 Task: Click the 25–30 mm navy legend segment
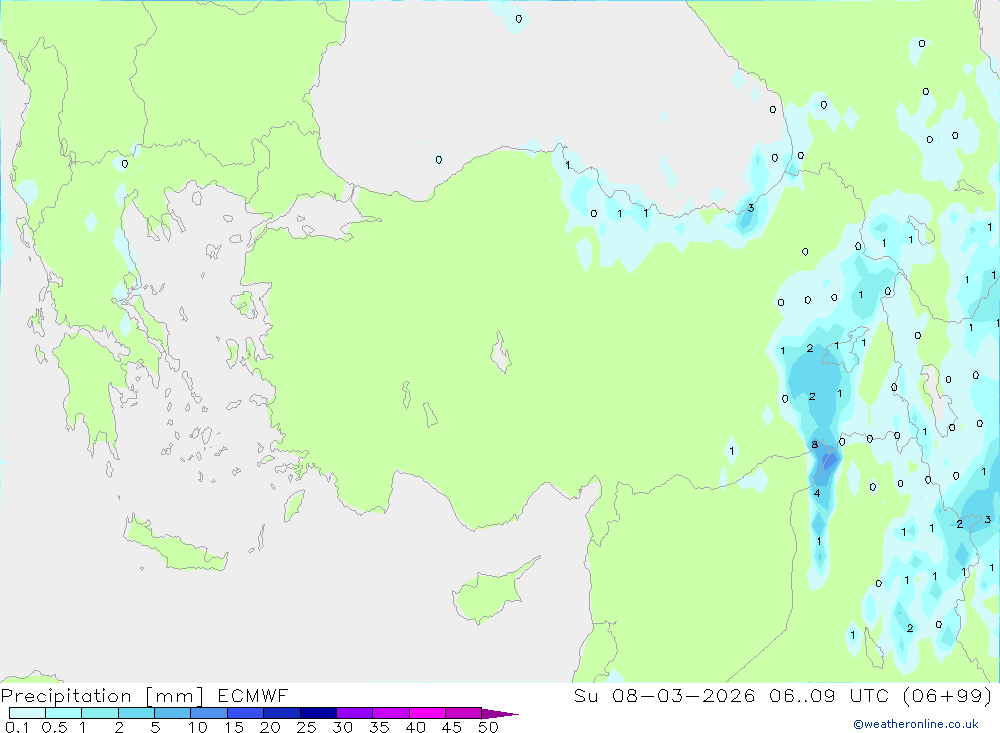click(x=318, y=713)
